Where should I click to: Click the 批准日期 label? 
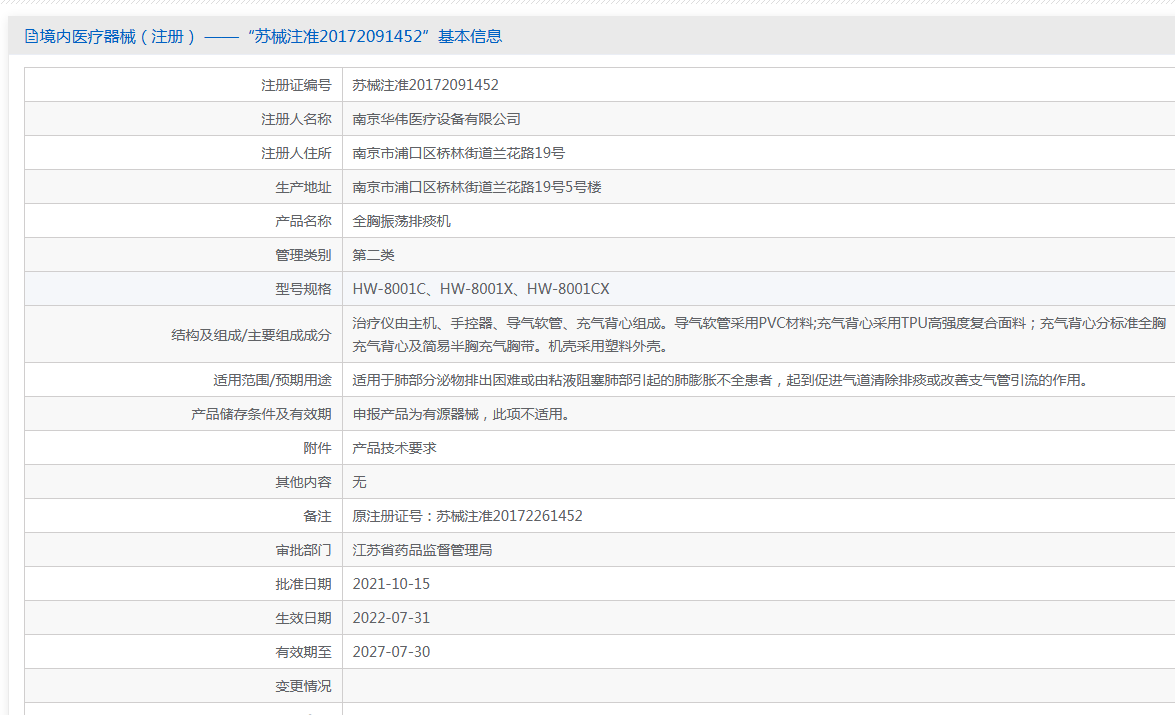coord(303,584)
